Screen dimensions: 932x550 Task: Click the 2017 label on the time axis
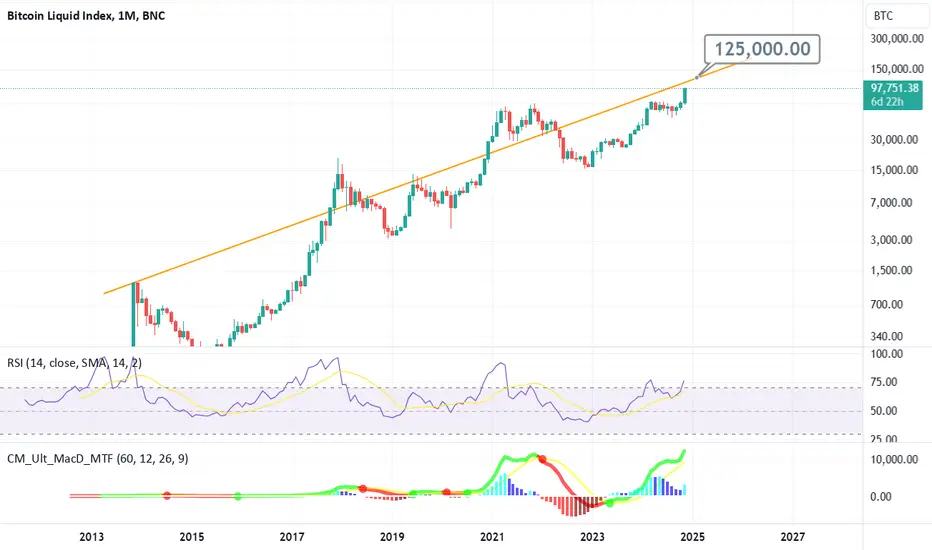[292, 537]
